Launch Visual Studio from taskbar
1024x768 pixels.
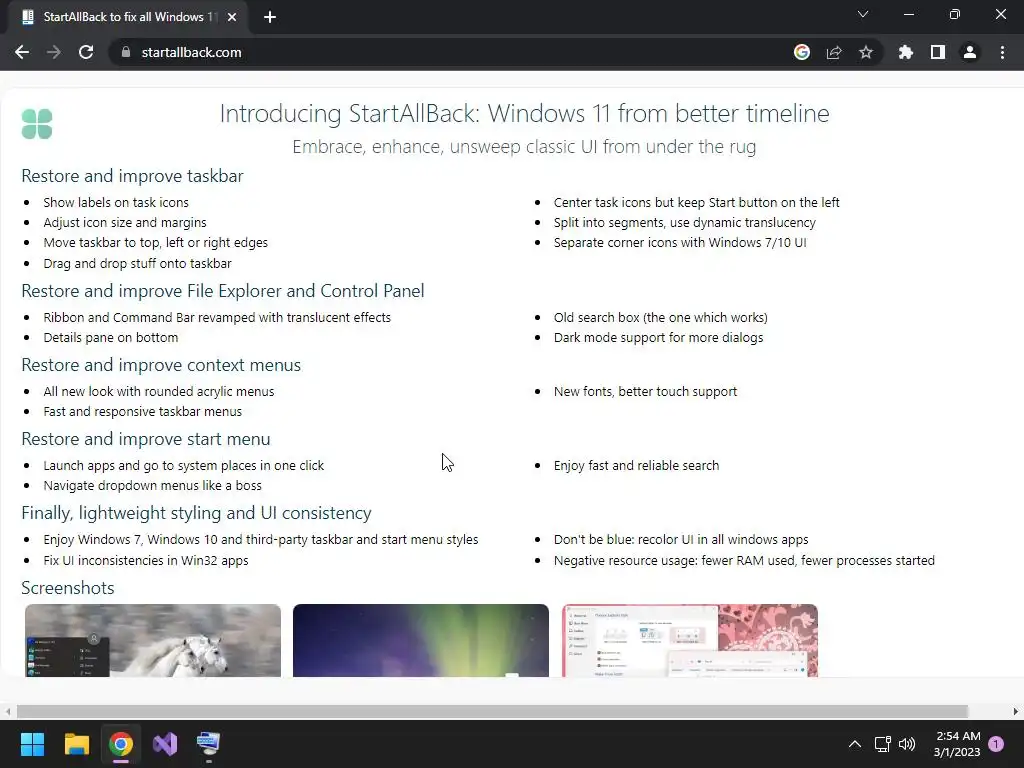coord(165,744)
